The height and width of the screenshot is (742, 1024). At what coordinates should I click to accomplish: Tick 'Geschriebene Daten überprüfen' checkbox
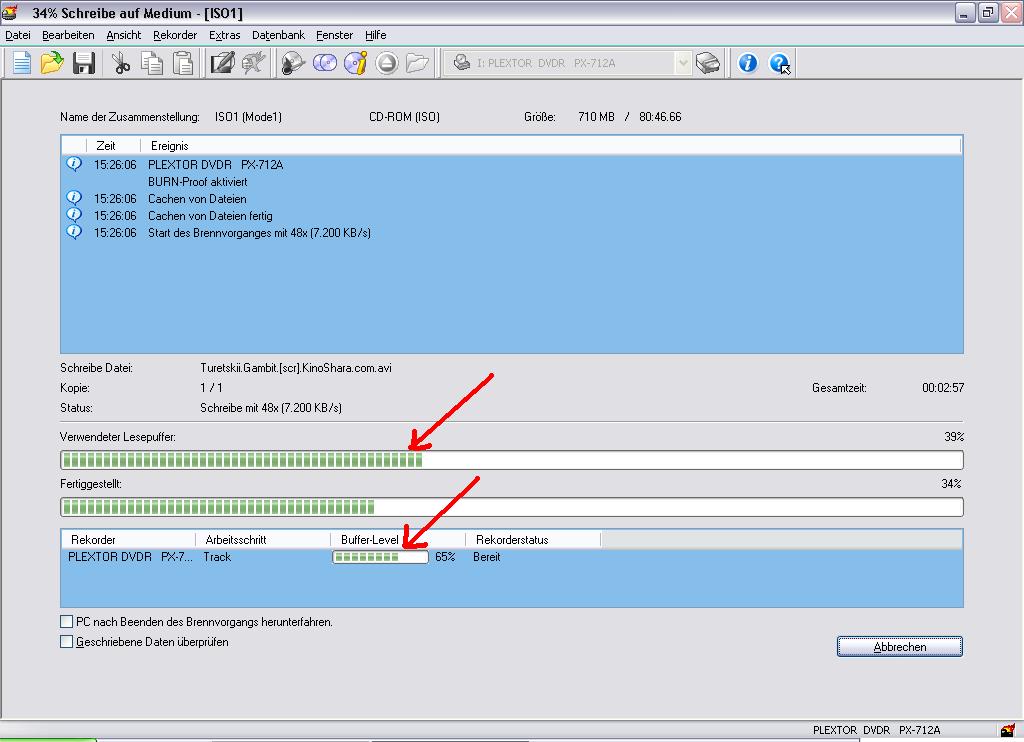pyautogui.click(x=66, y=641)
